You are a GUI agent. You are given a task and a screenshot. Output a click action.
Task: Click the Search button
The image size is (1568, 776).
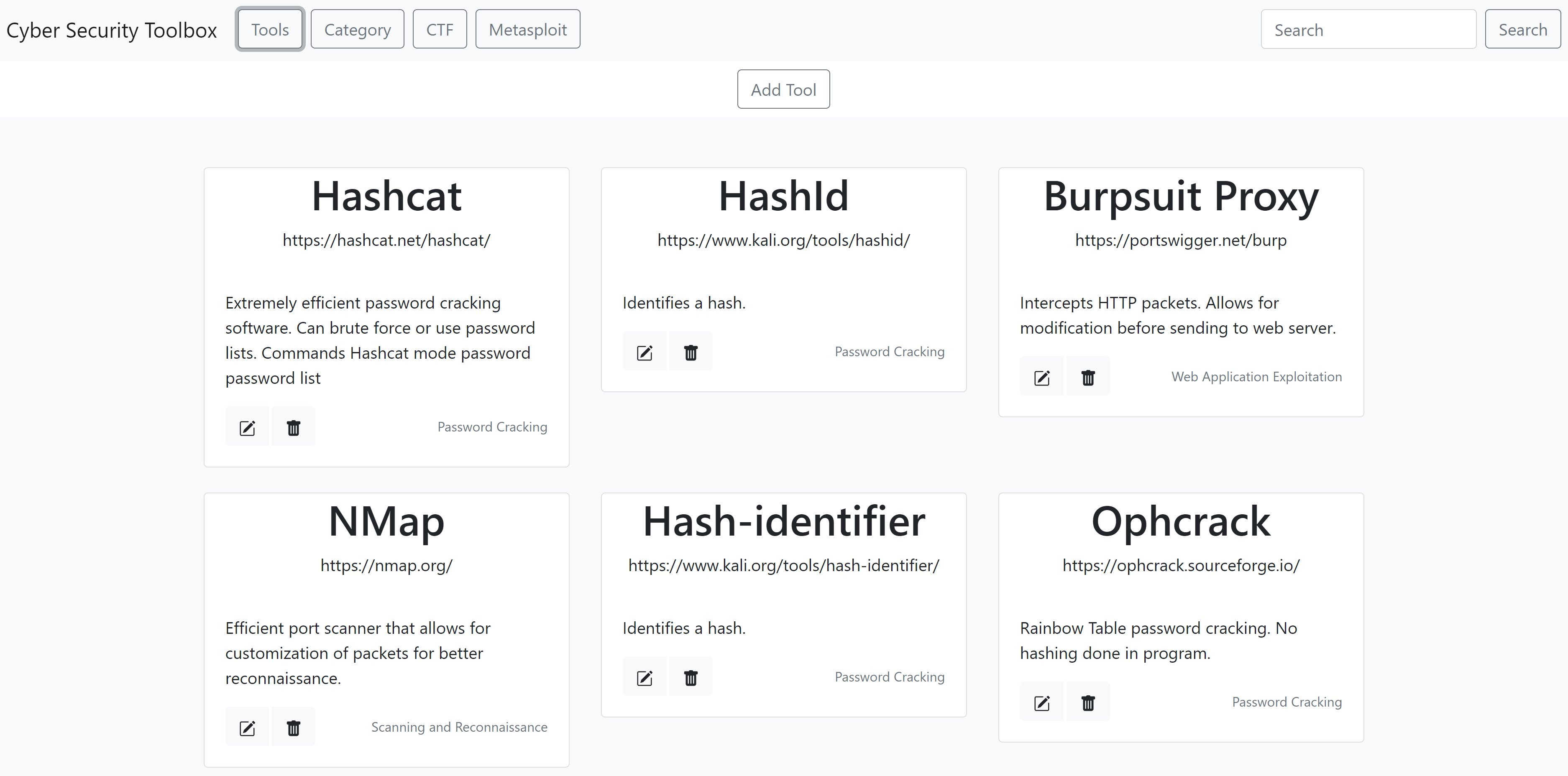coord(1522,29)
